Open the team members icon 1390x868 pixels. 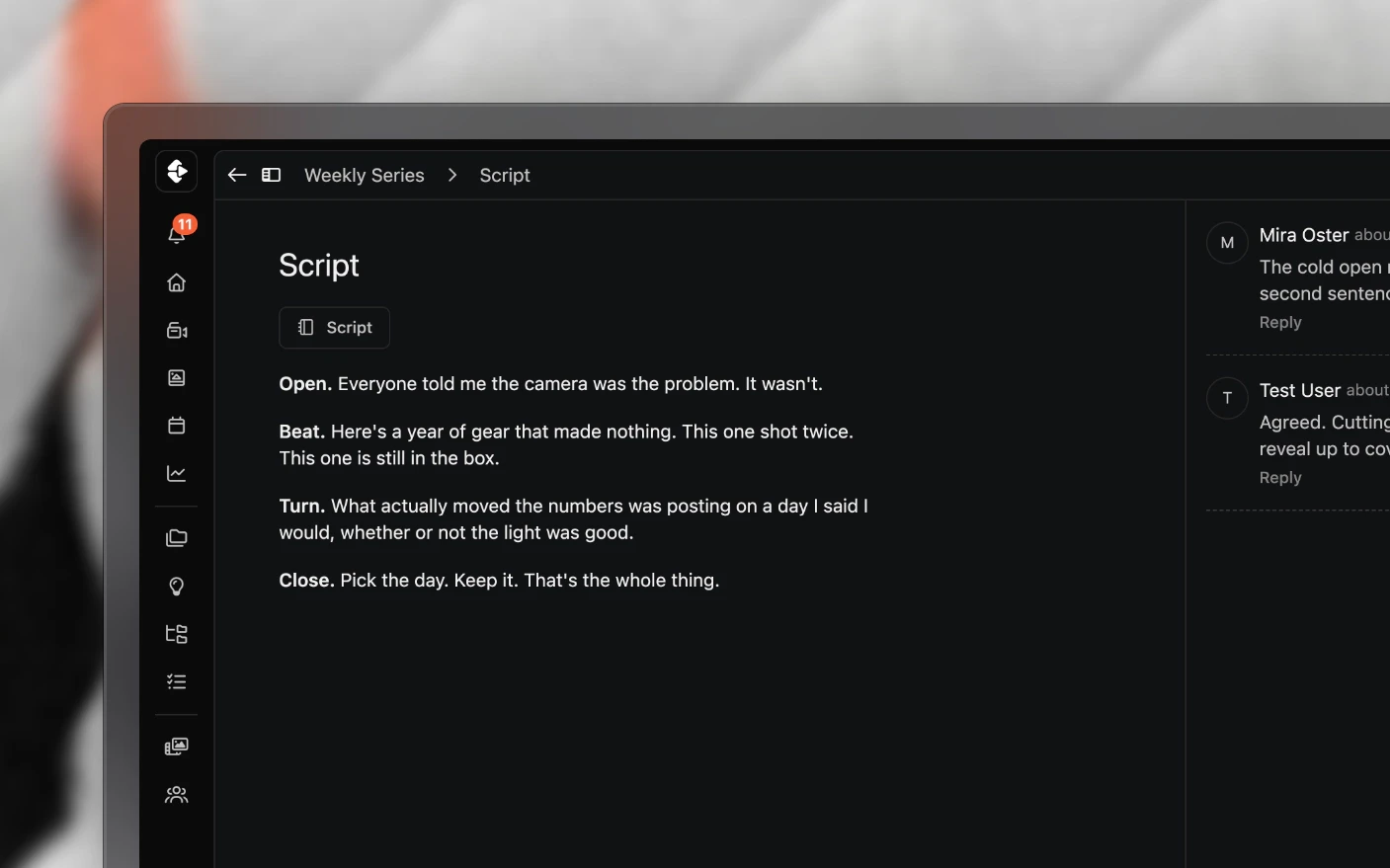point(177,795)
